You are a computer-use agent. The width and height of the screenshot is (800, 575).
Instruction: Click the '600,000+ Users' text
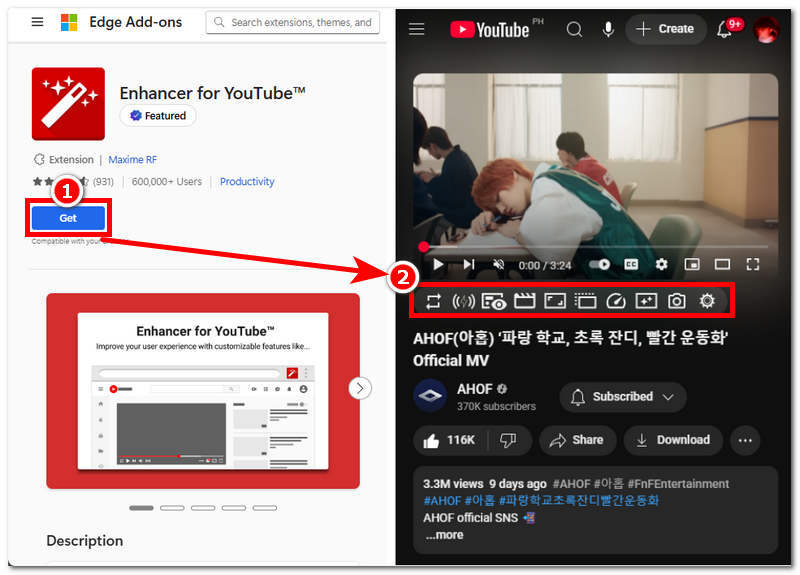[167, 182]
